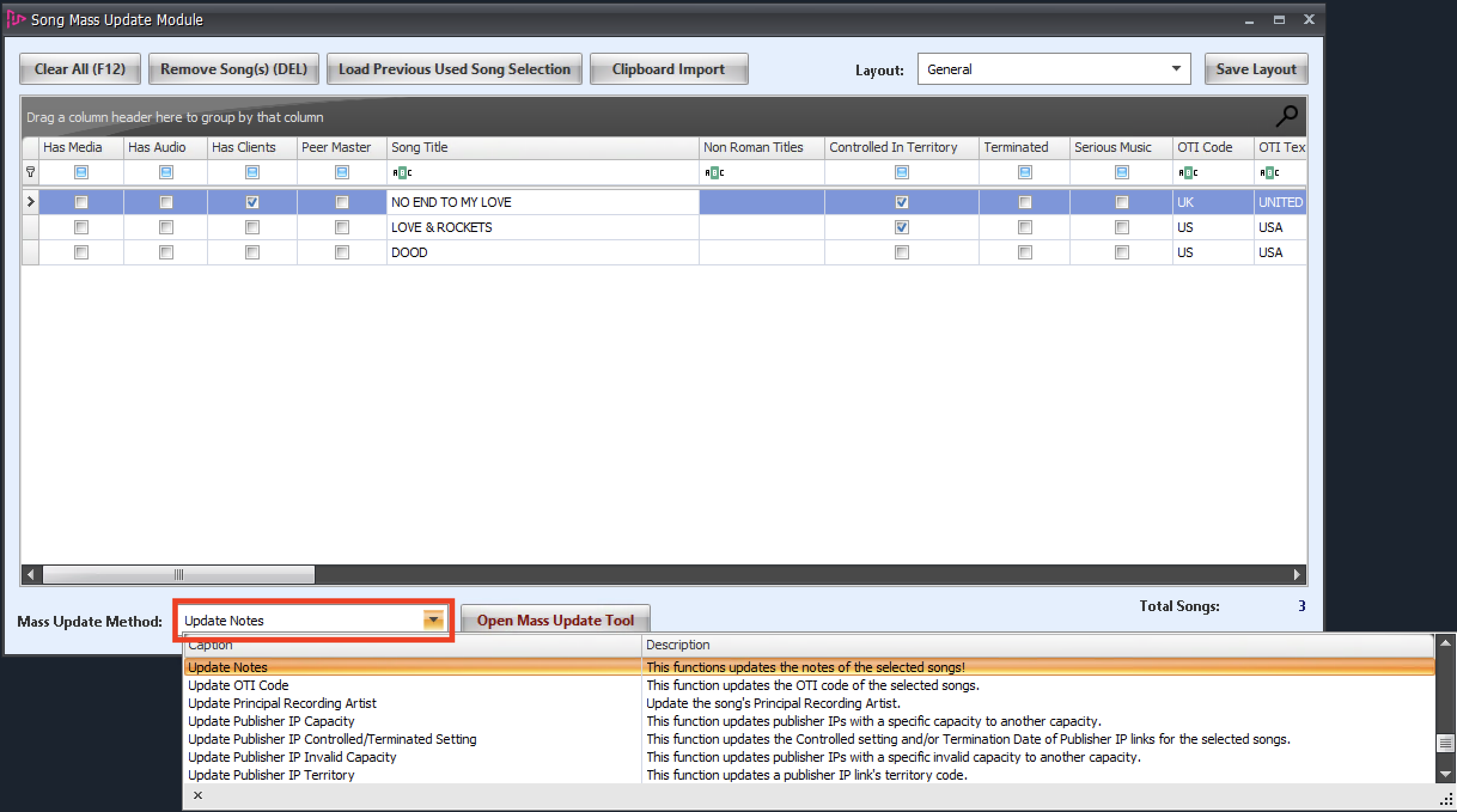Click Open Mass Update Tool button
This screenshot has height=812, width=1457.
[555, 620]
